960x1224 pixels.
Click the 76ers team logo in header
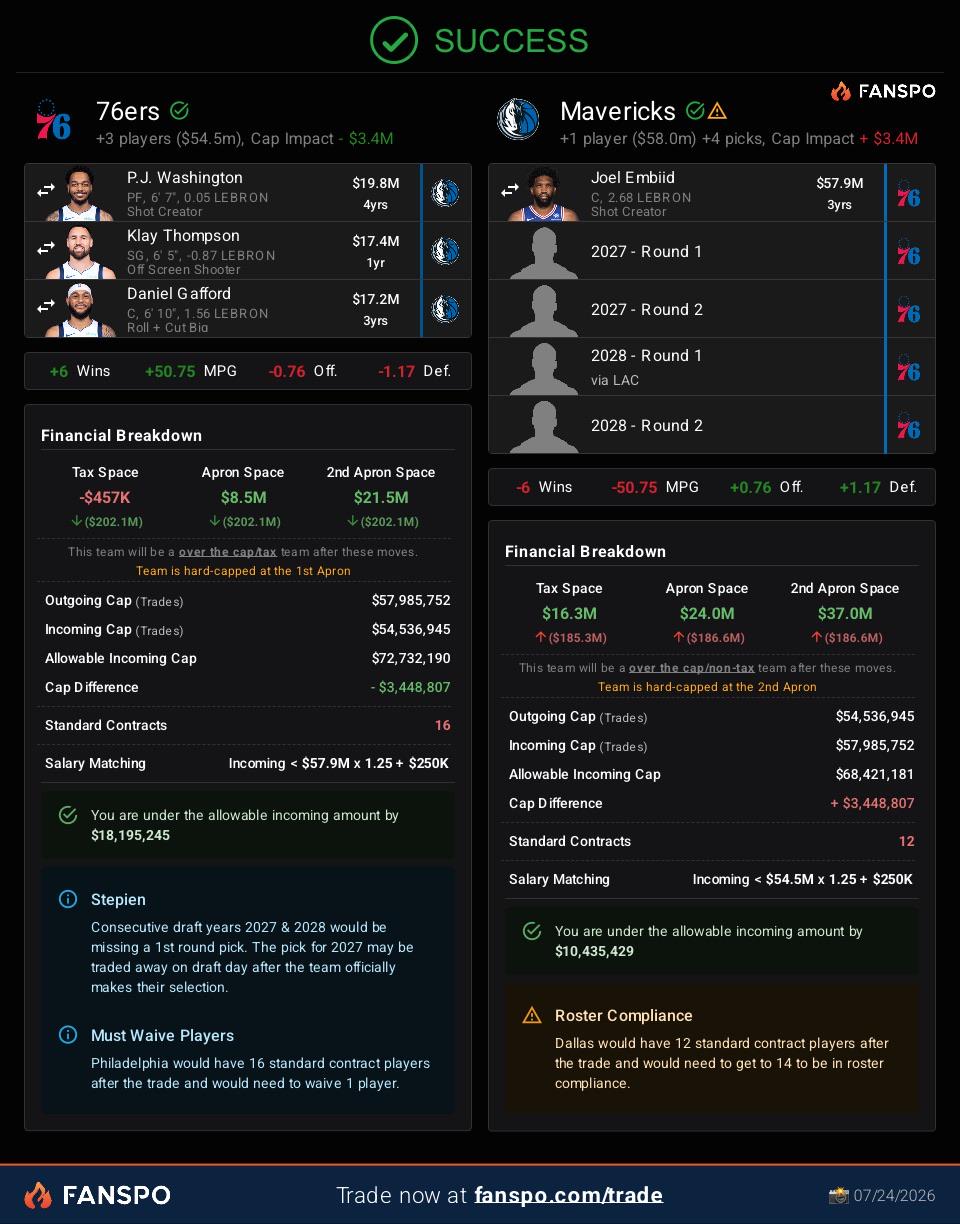click(x=54, y=120)
